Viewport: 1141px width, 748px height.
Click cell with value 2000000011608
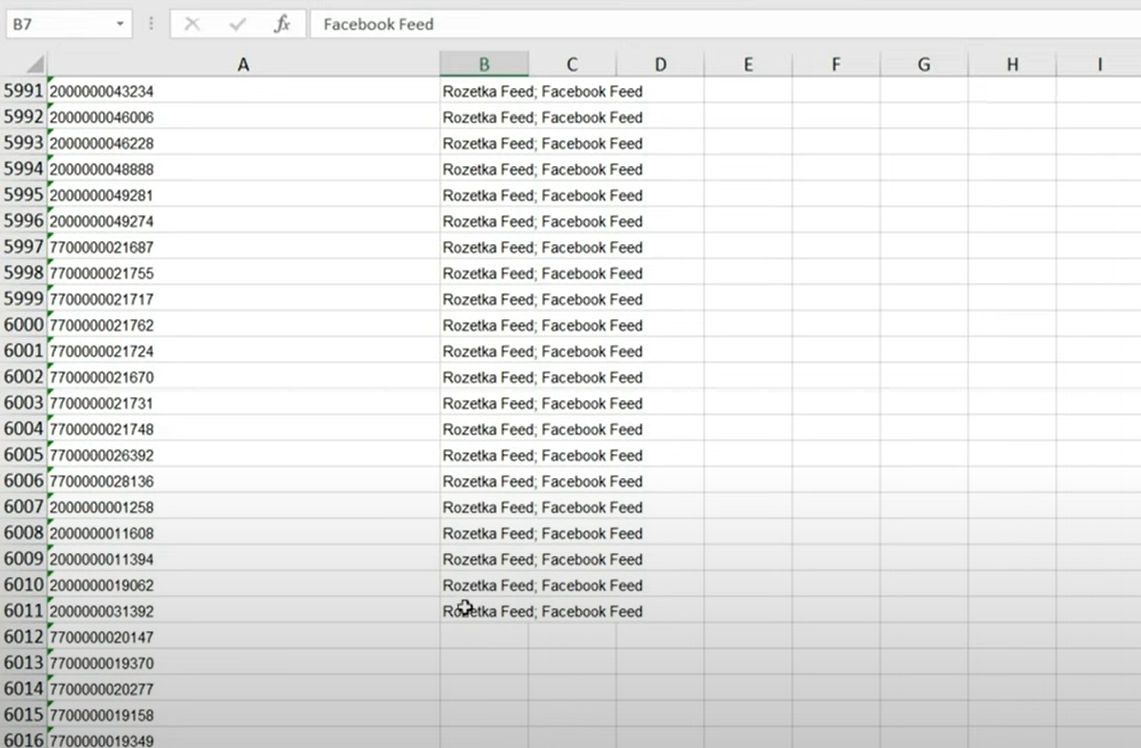pos(244,533)
